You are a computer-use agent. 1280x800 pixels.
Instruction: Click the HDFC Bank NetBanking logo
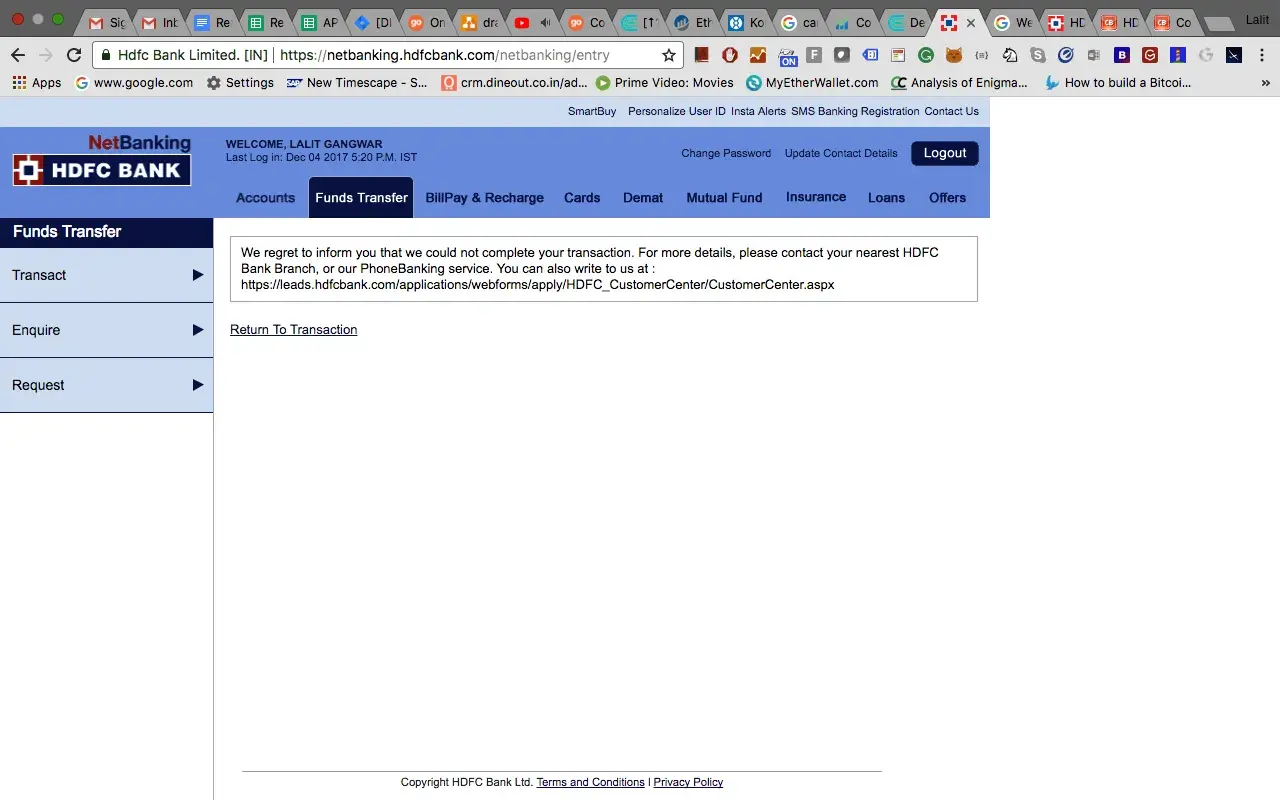[x=102, y=161]
